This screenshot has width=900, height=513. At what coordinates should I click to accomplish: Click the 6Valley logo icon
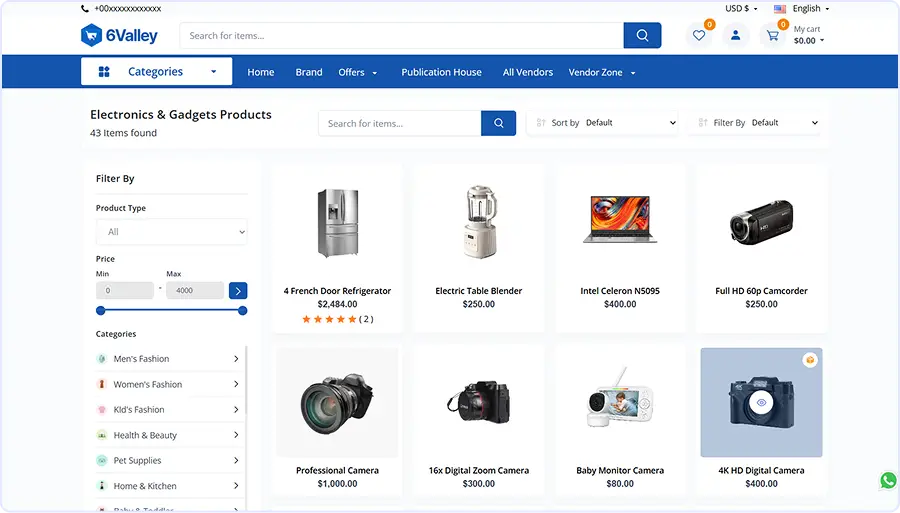(x=92, y=36)
